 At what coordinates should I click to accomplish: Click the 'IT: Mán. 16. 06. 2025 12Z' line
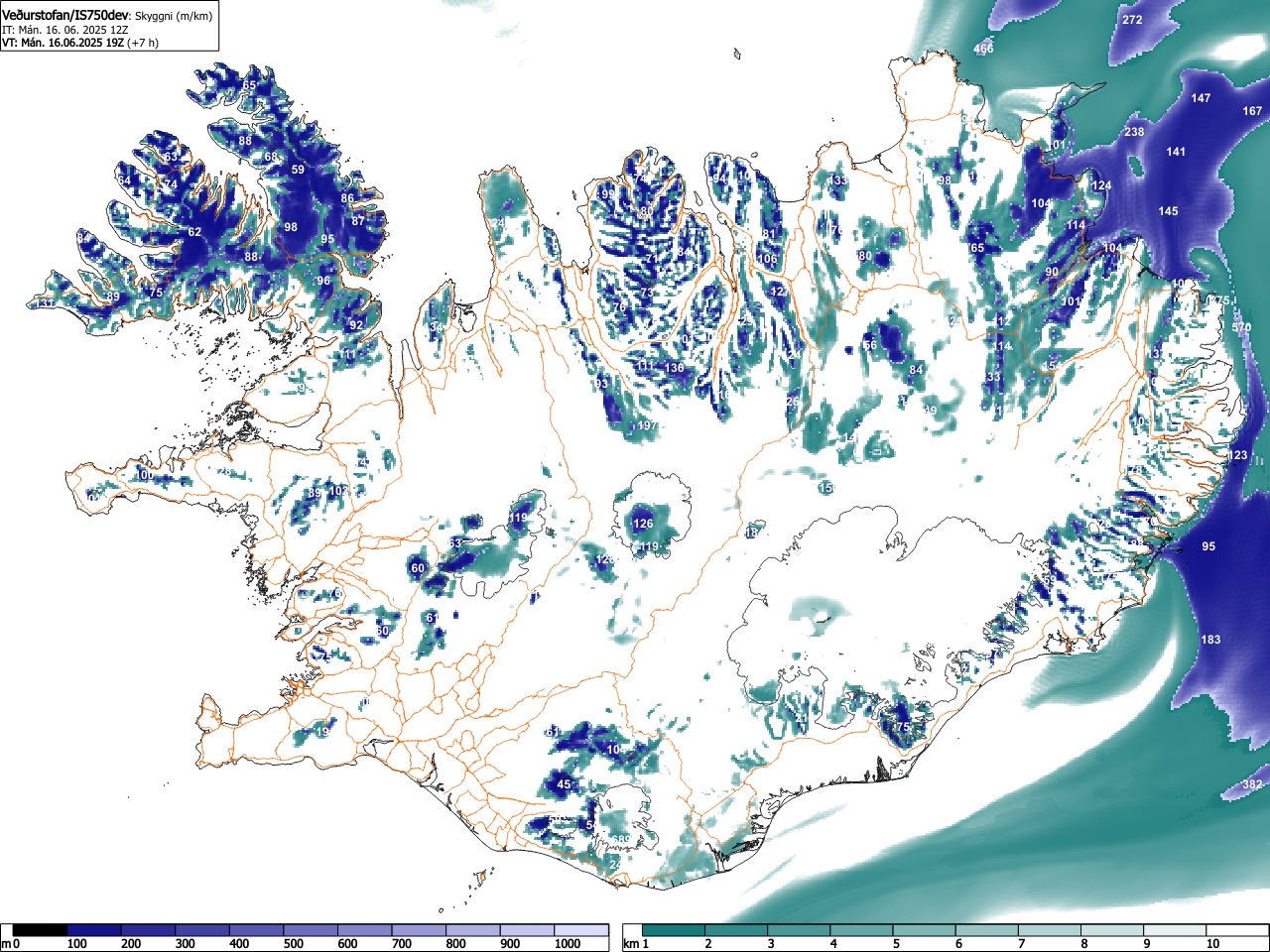(x=66, y=30)
